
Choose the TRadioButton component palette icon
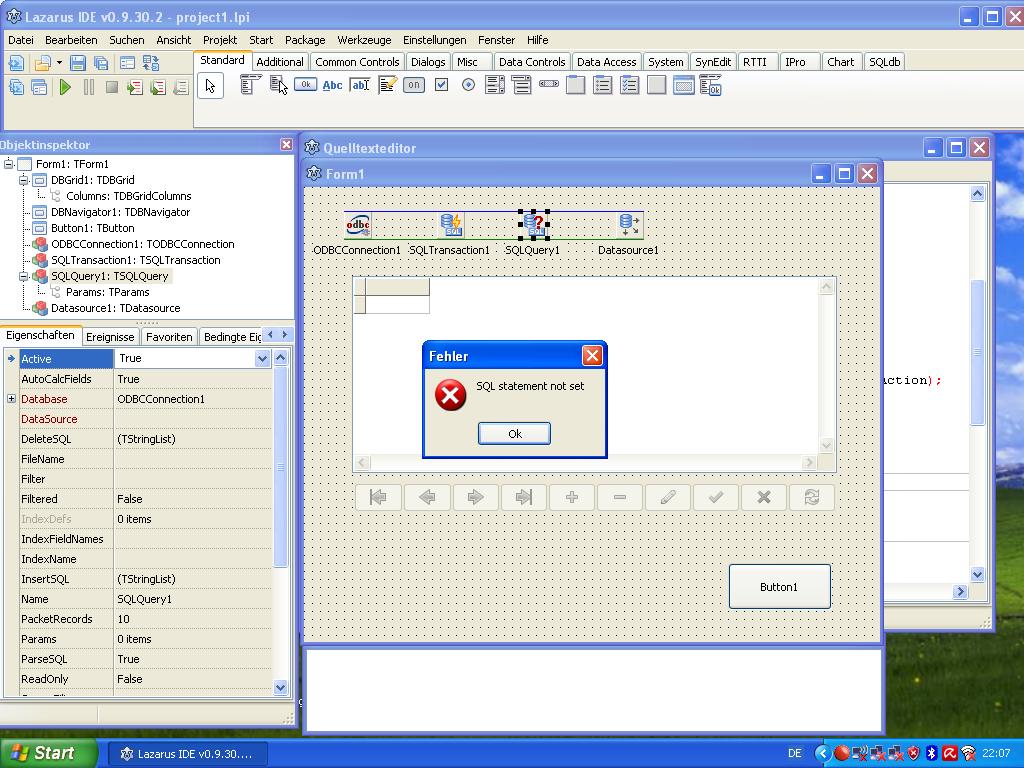coord(468,86)
